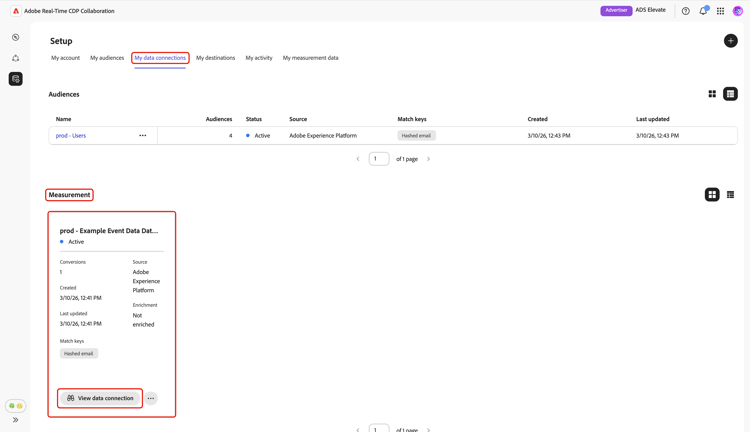
Task: Click the Name column header
Action: (64, 119)
